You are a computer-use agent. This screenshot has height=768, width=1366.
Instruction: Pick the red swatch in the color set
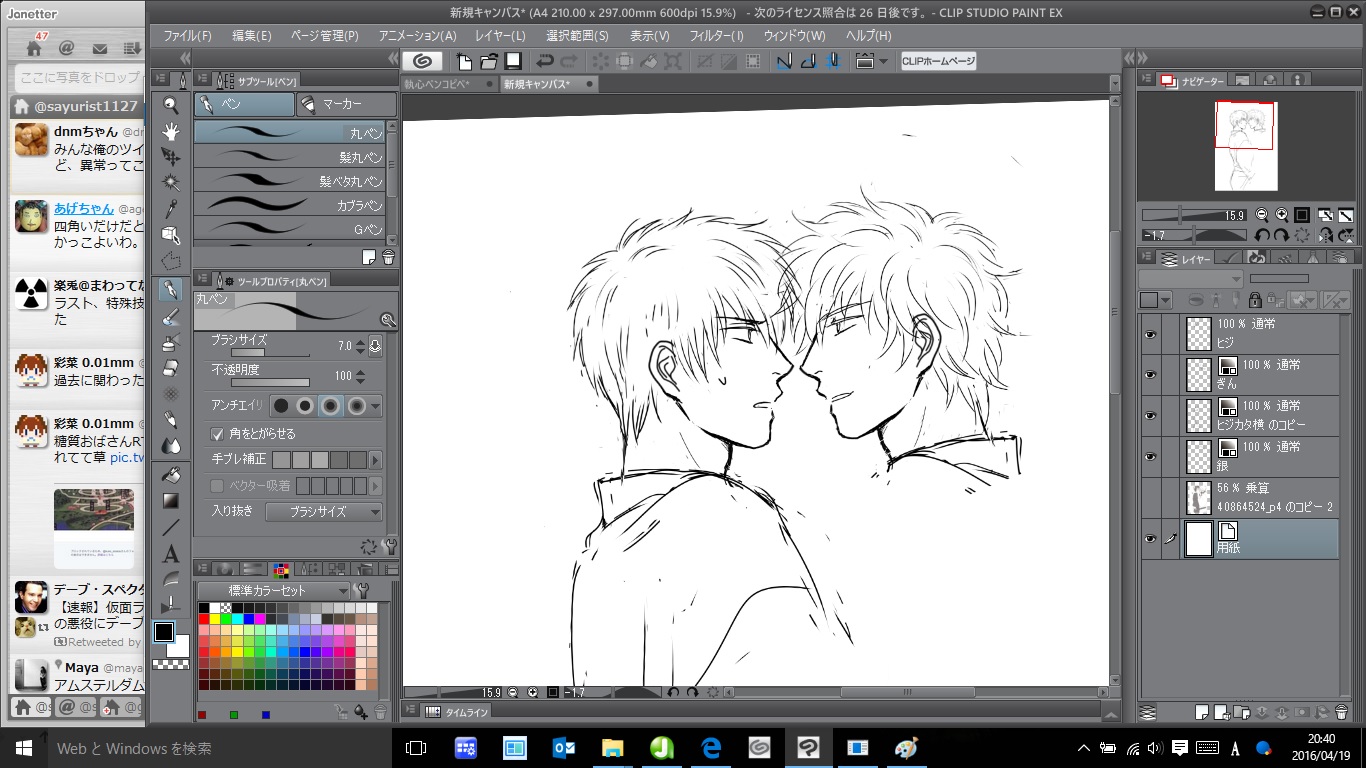(204, 619)
